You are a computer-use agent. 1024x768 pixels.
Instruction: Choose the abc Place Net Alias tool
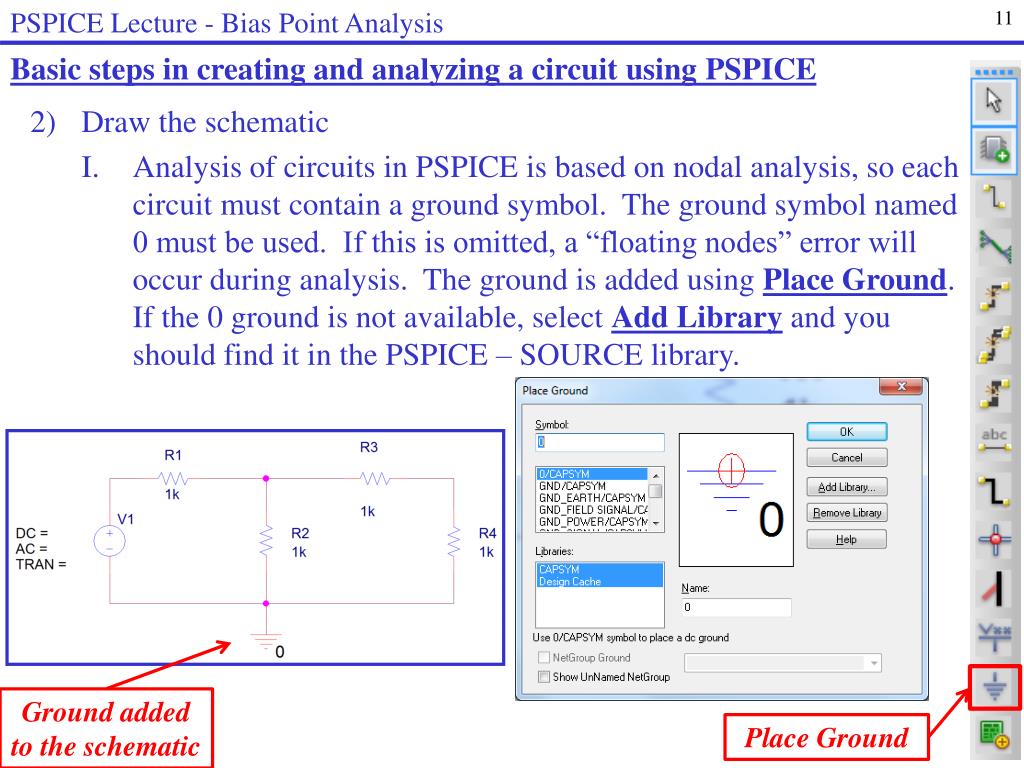(x=994, y=440)
